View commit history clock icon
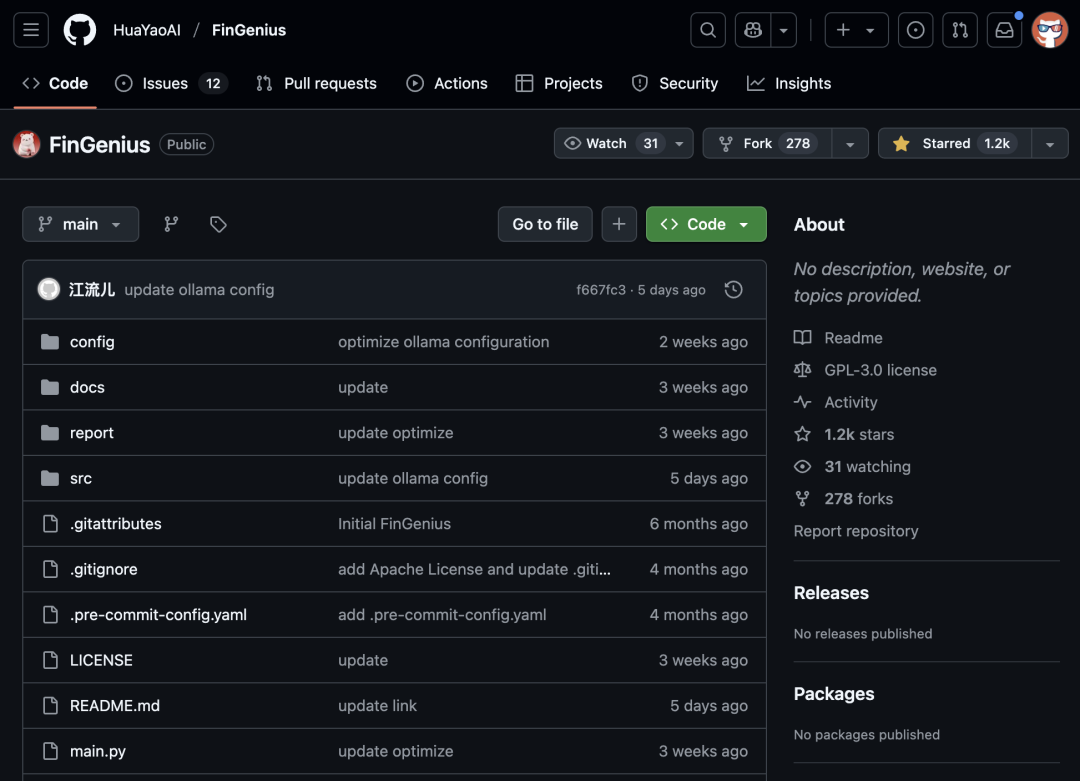The height and width of the screenshot is (781, 1080). [733, 290]
